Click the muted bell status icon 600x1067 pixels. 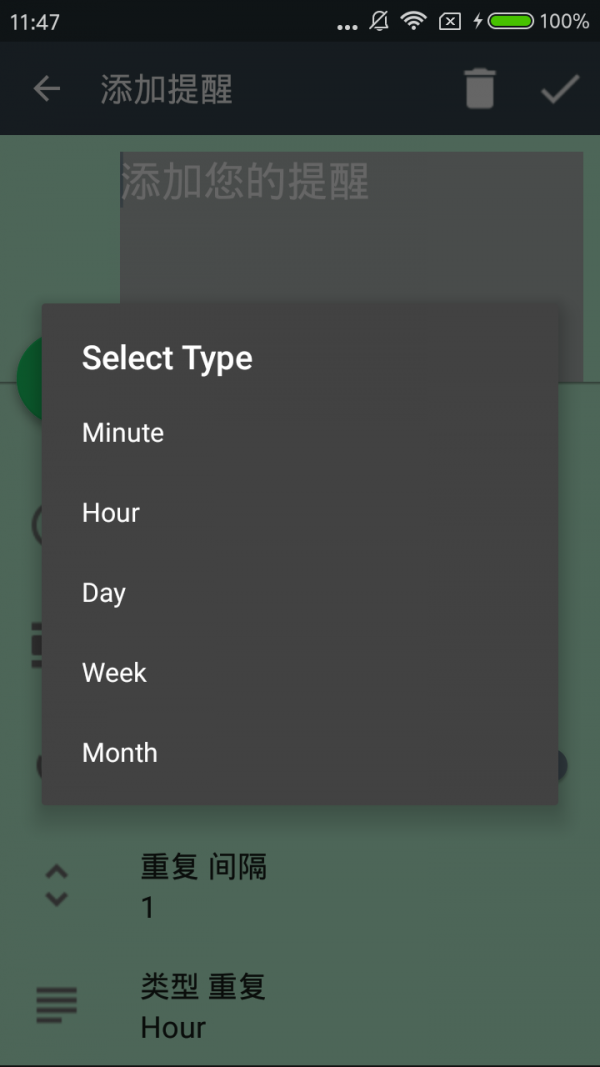[379, 22]
